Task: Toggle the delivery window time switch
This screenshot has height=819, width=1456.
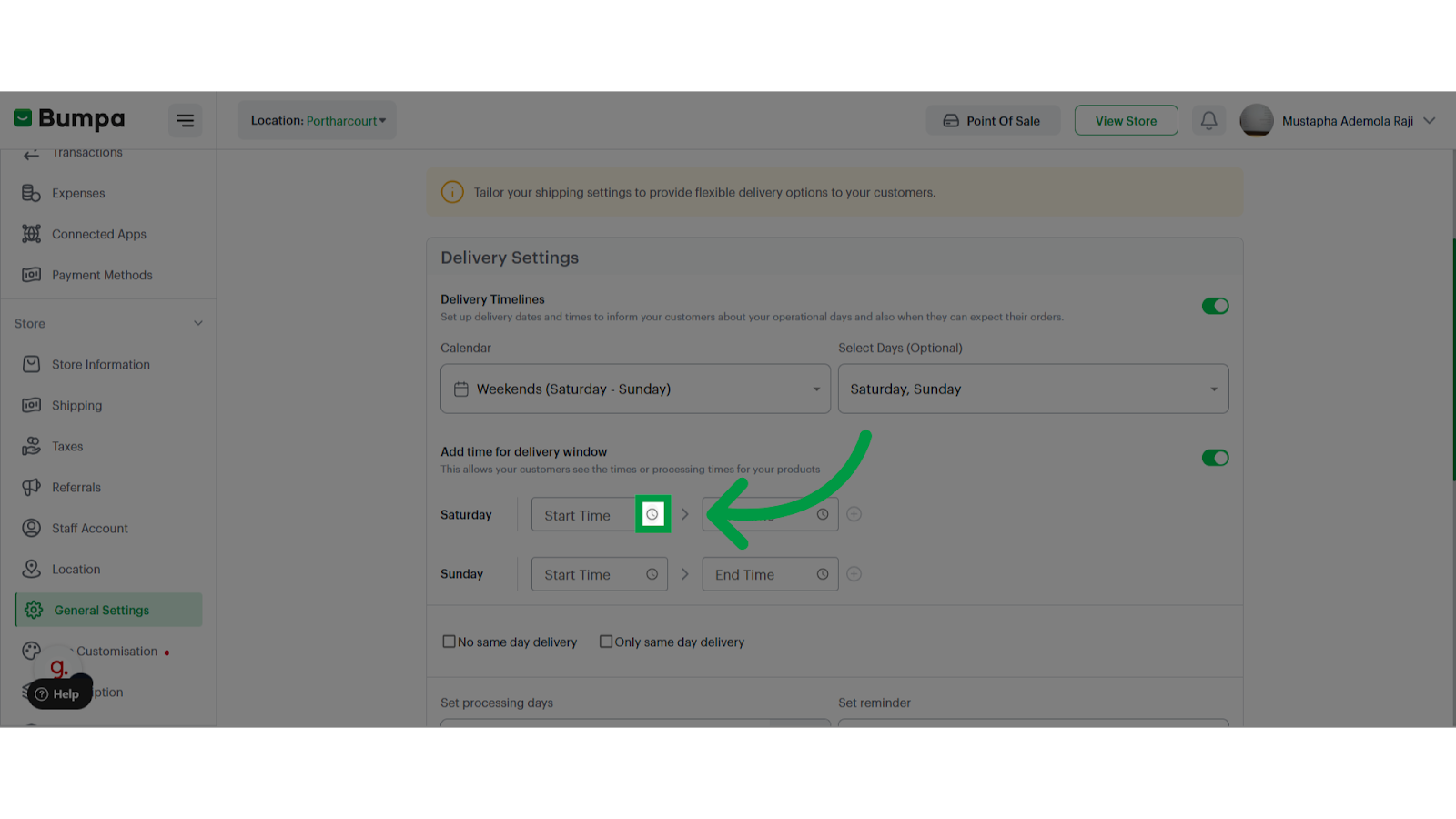Action: pyautogui.click(x=1215, y=458)
